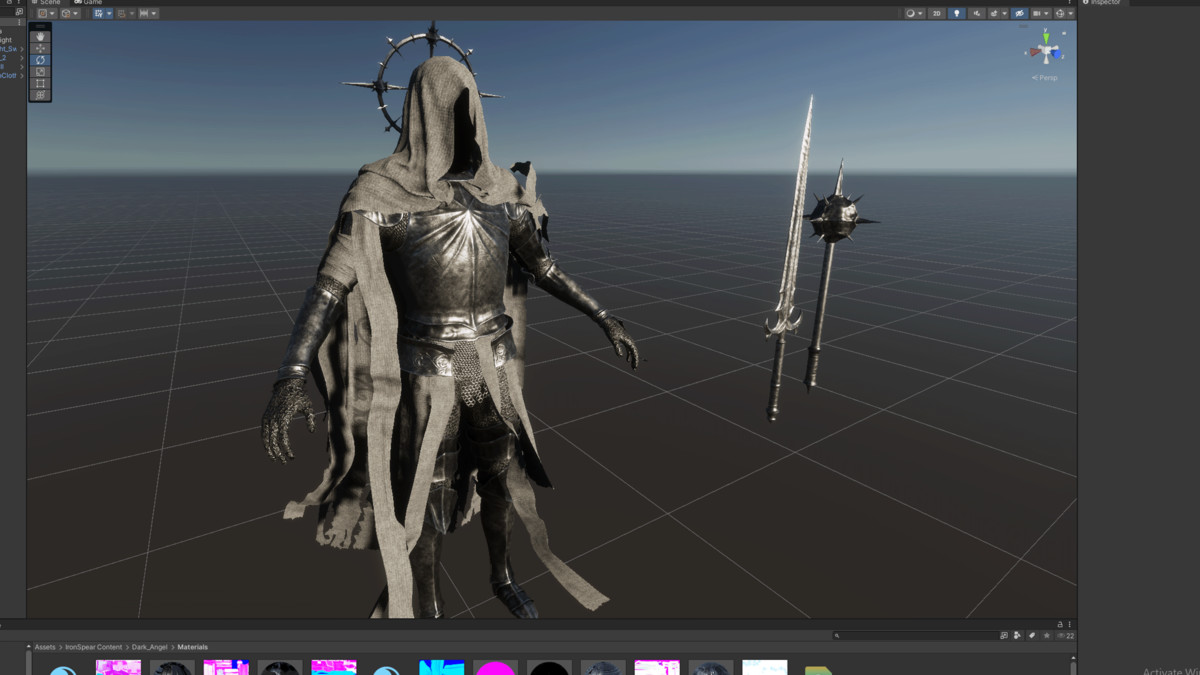Open the Gizmos dropdown arrow
1200x675 pixels.
tap(1071, 13)
